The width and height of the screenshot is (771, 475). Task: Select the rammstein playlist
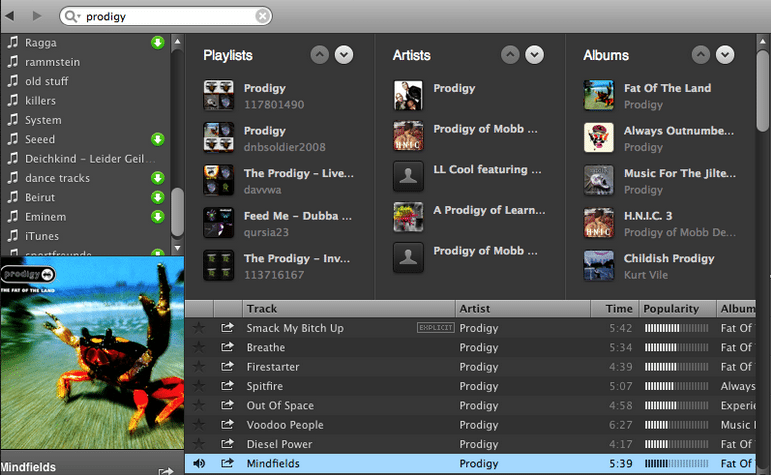pyautogui.click(x=53, y=62)
